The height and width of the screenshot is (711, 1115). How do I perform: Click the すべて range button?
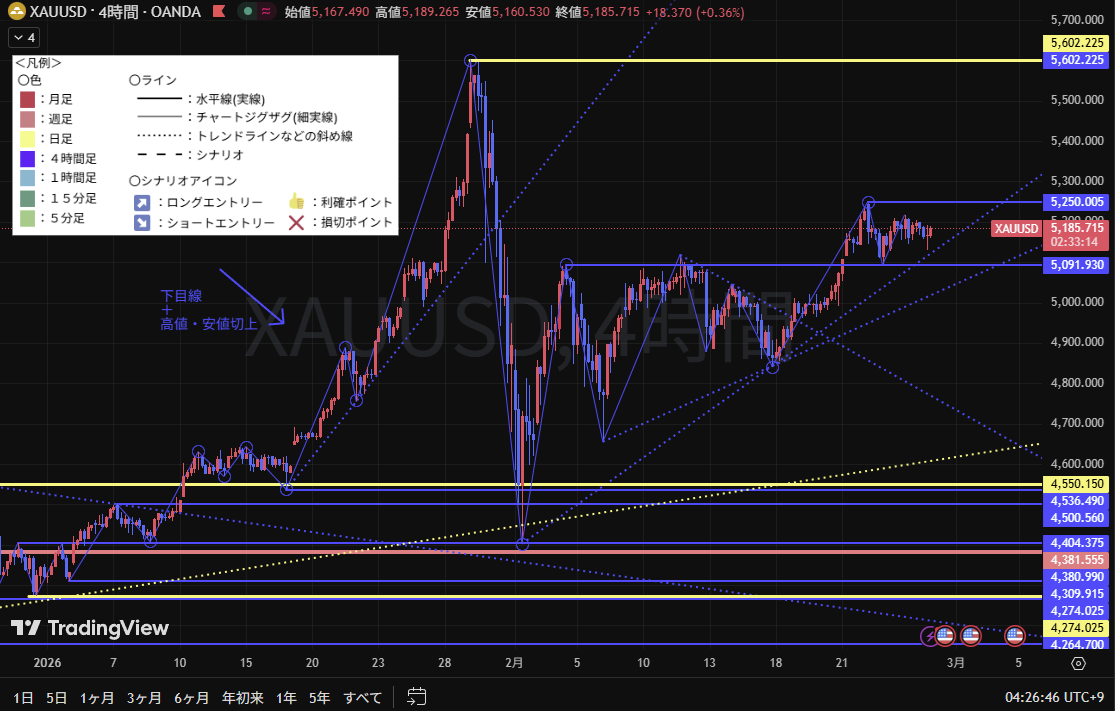pos(362,697)
